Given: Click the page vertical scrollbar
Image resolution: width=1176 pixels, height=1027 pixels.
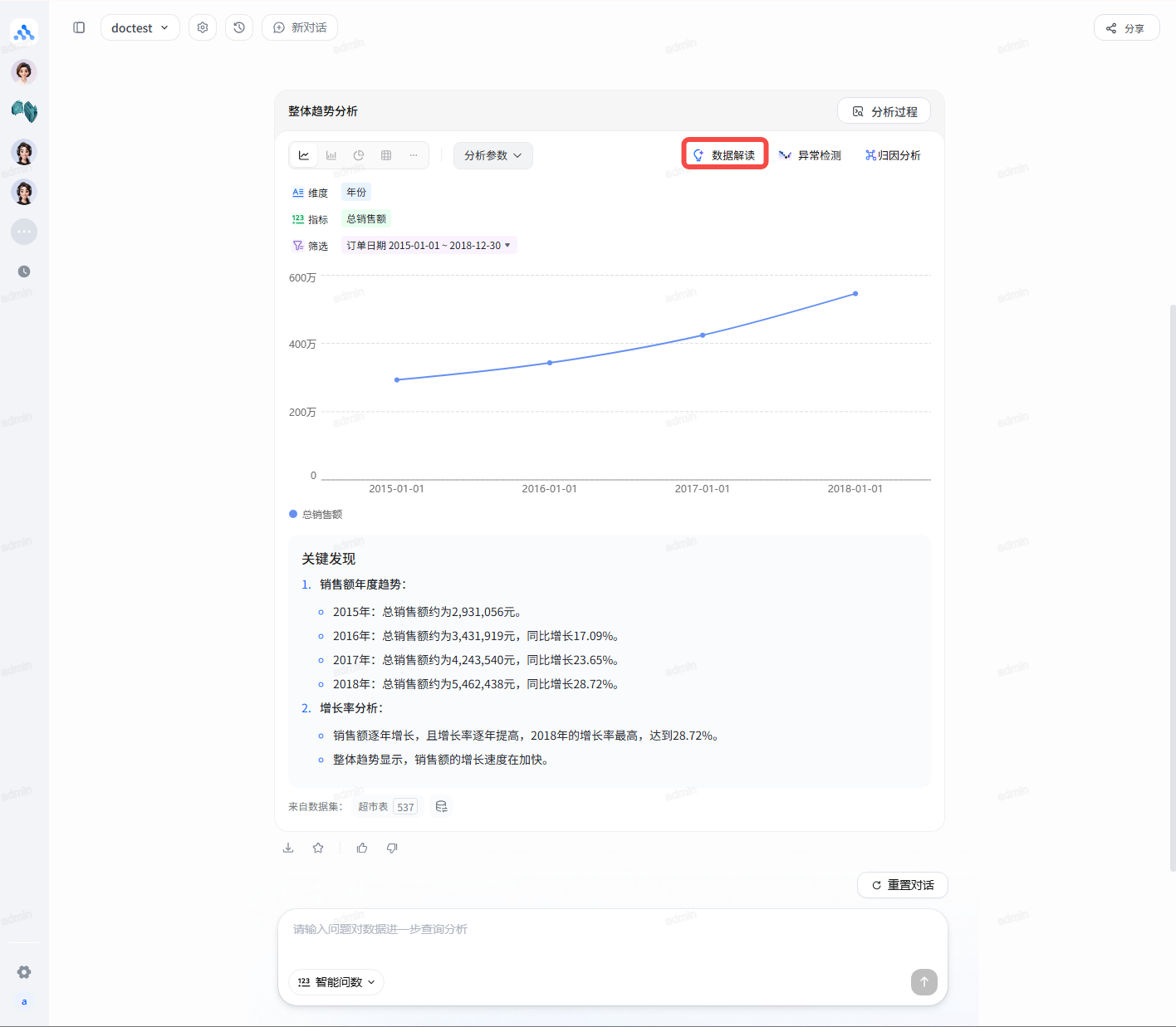Looking at the screenshot, I should pos(1172,588).
